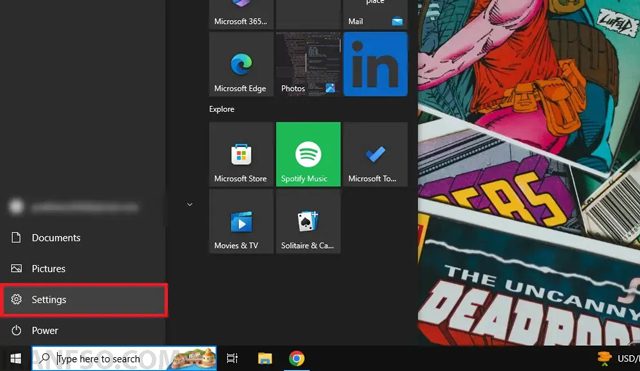Open the Spotify Music tile
Screen dimensions: 640x371
point(308,154)
